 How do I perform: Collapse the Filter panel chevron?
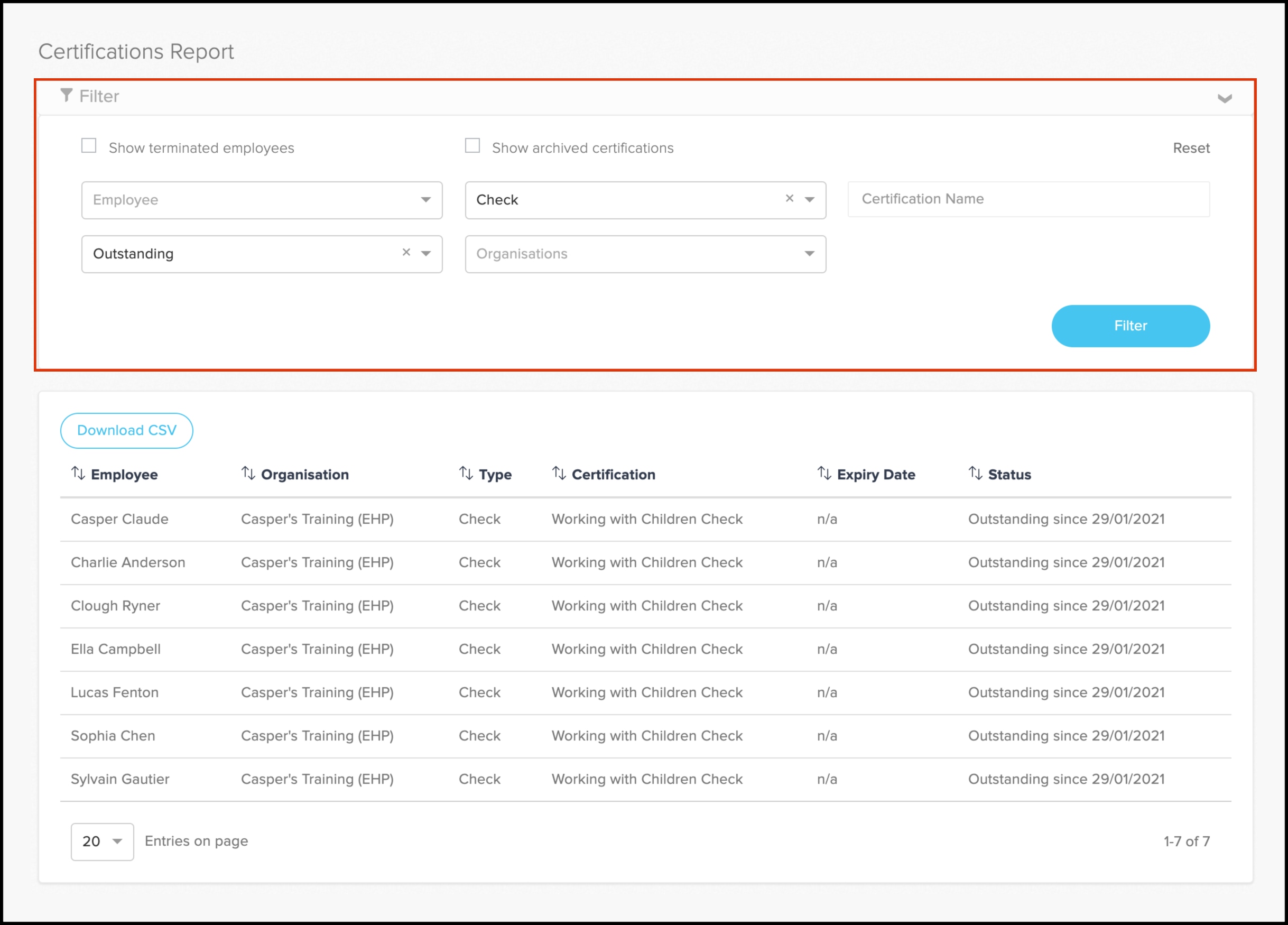click(x=1225, y=99)
